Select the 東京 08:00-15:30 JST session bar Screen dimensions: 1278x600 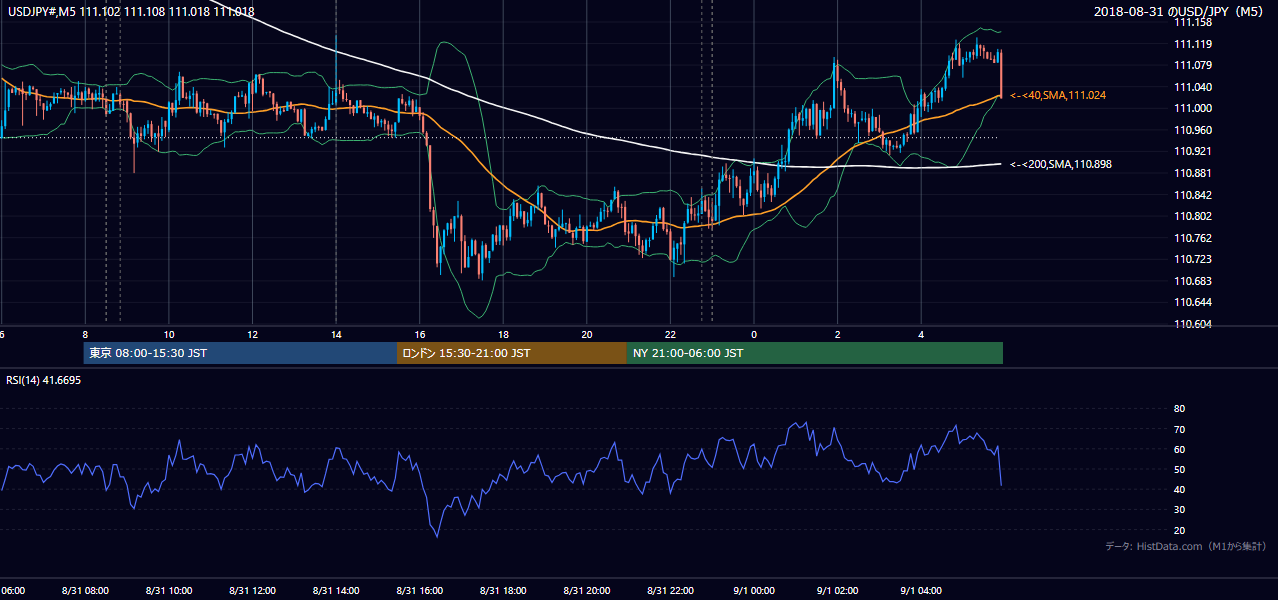[240, 353]
